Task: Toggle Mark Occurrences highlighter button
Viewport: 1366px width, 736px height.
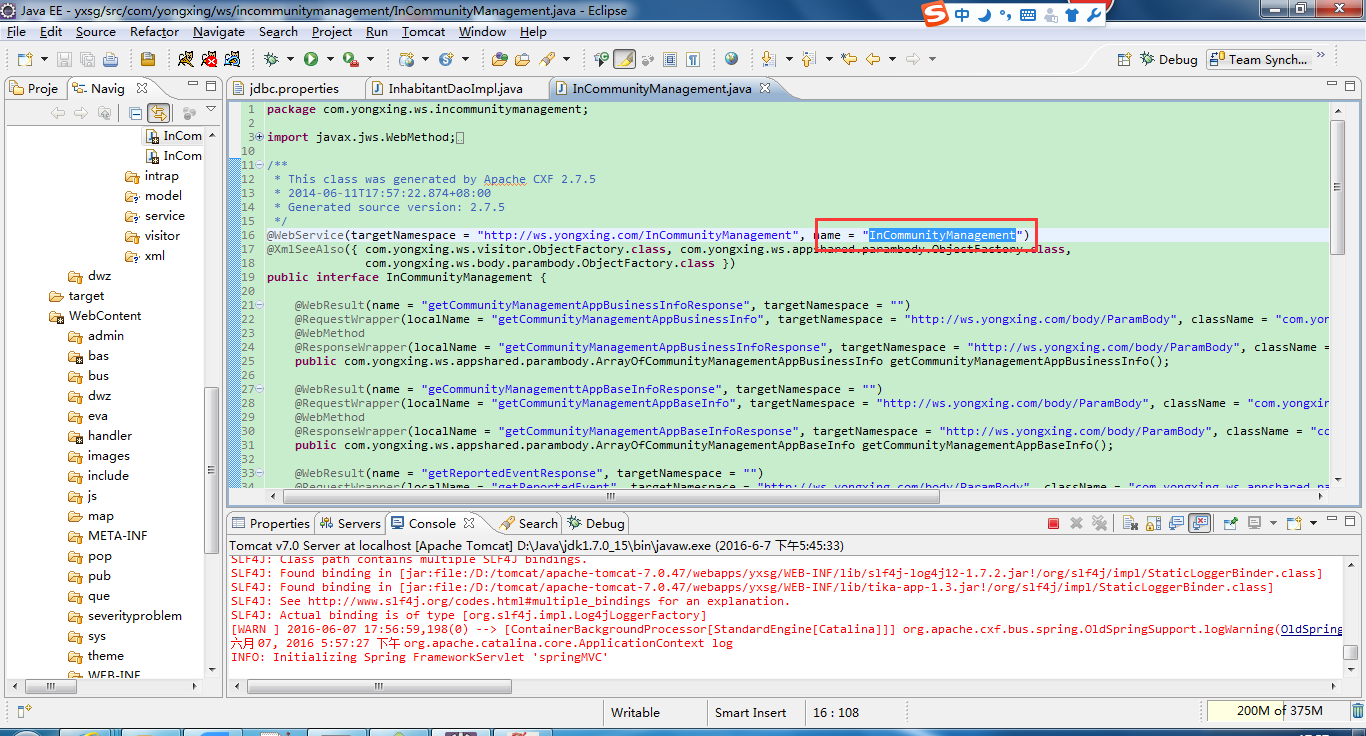Action: pos(624,59)
